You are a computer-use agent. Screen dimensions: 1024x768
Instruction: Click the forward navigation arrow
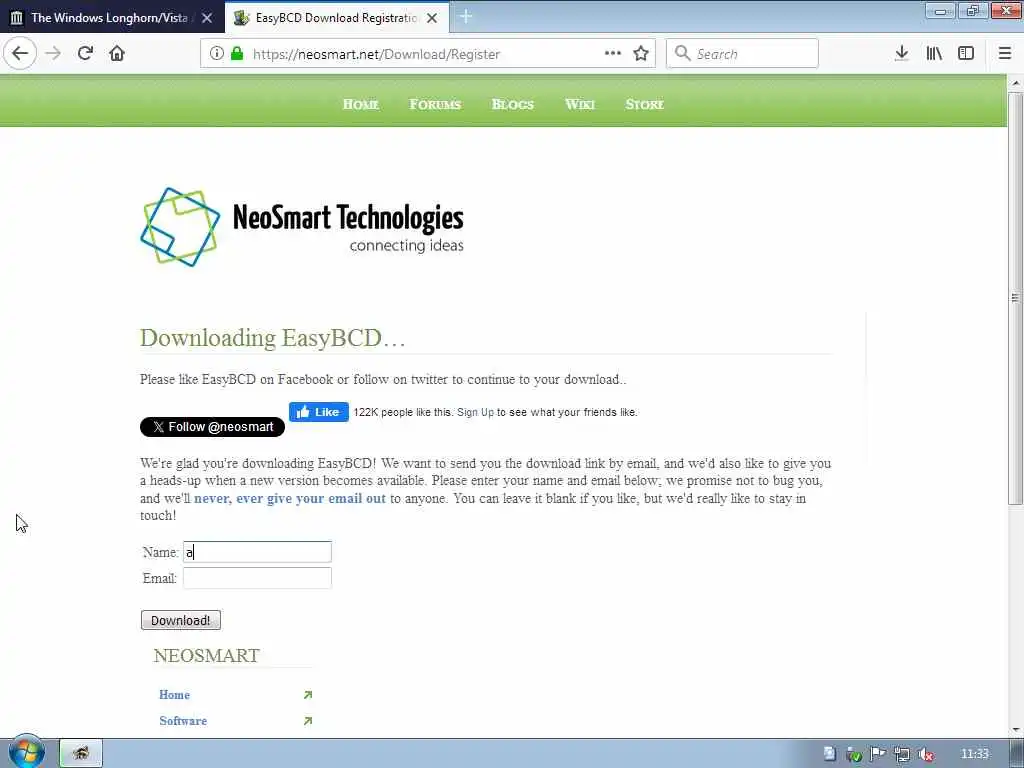click(x=53, y=54)
